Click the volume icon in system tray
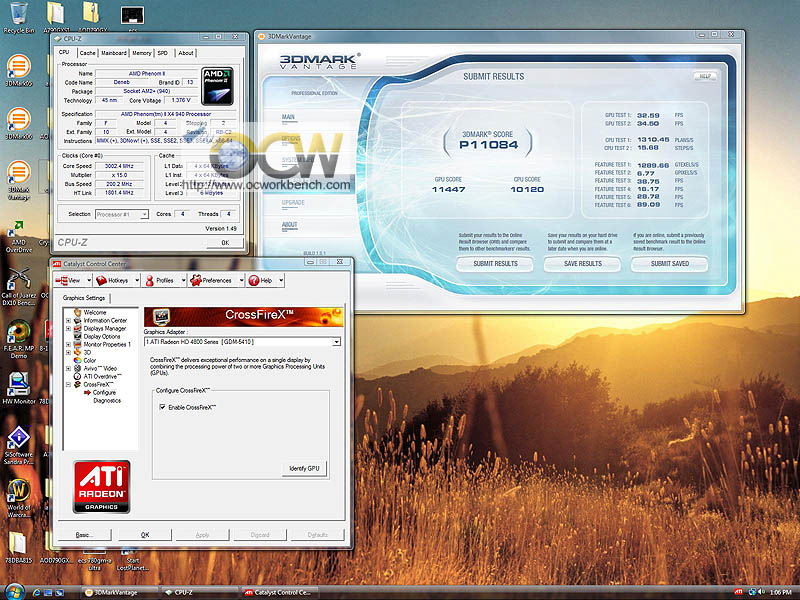Image resolution: width=800 pixels, height=600 pixels. 762,592
